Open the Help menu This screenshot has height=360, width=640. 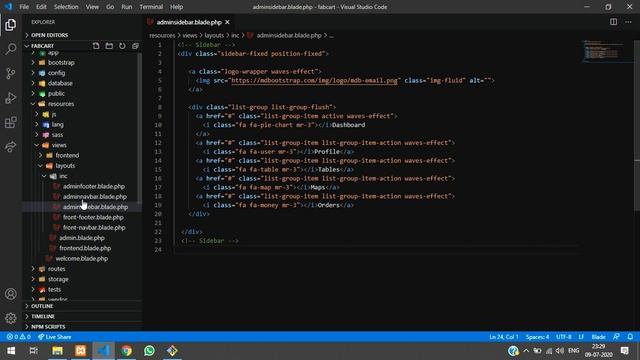(176, 7)
